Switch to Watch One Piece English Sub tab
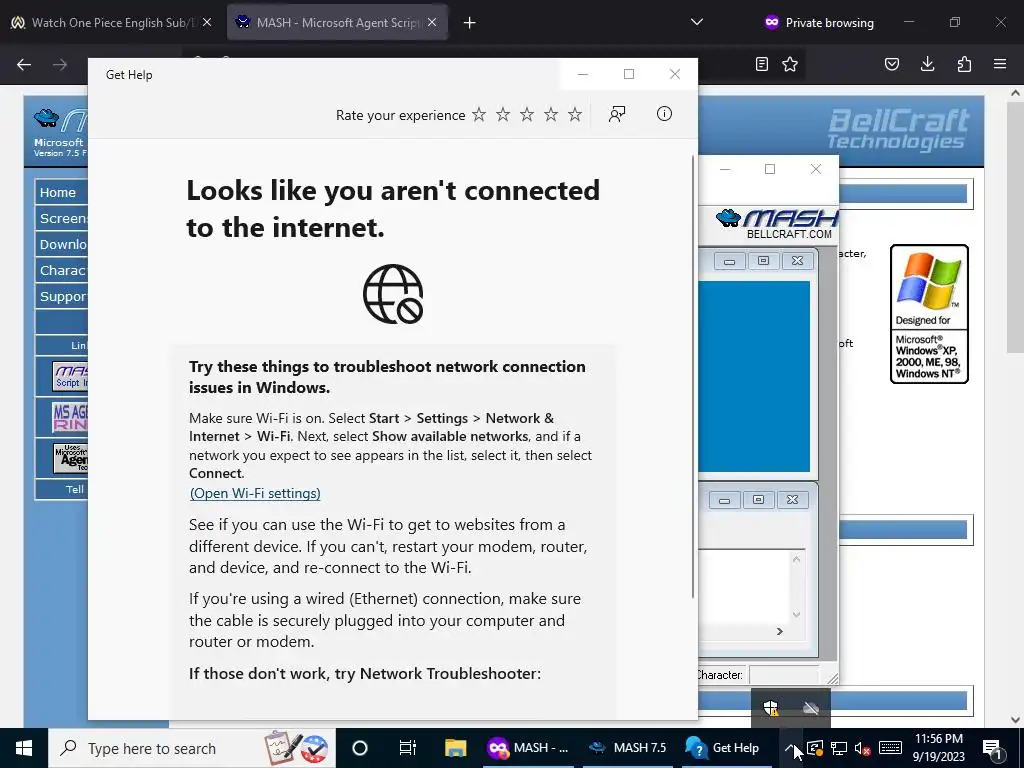 point(112,23)
